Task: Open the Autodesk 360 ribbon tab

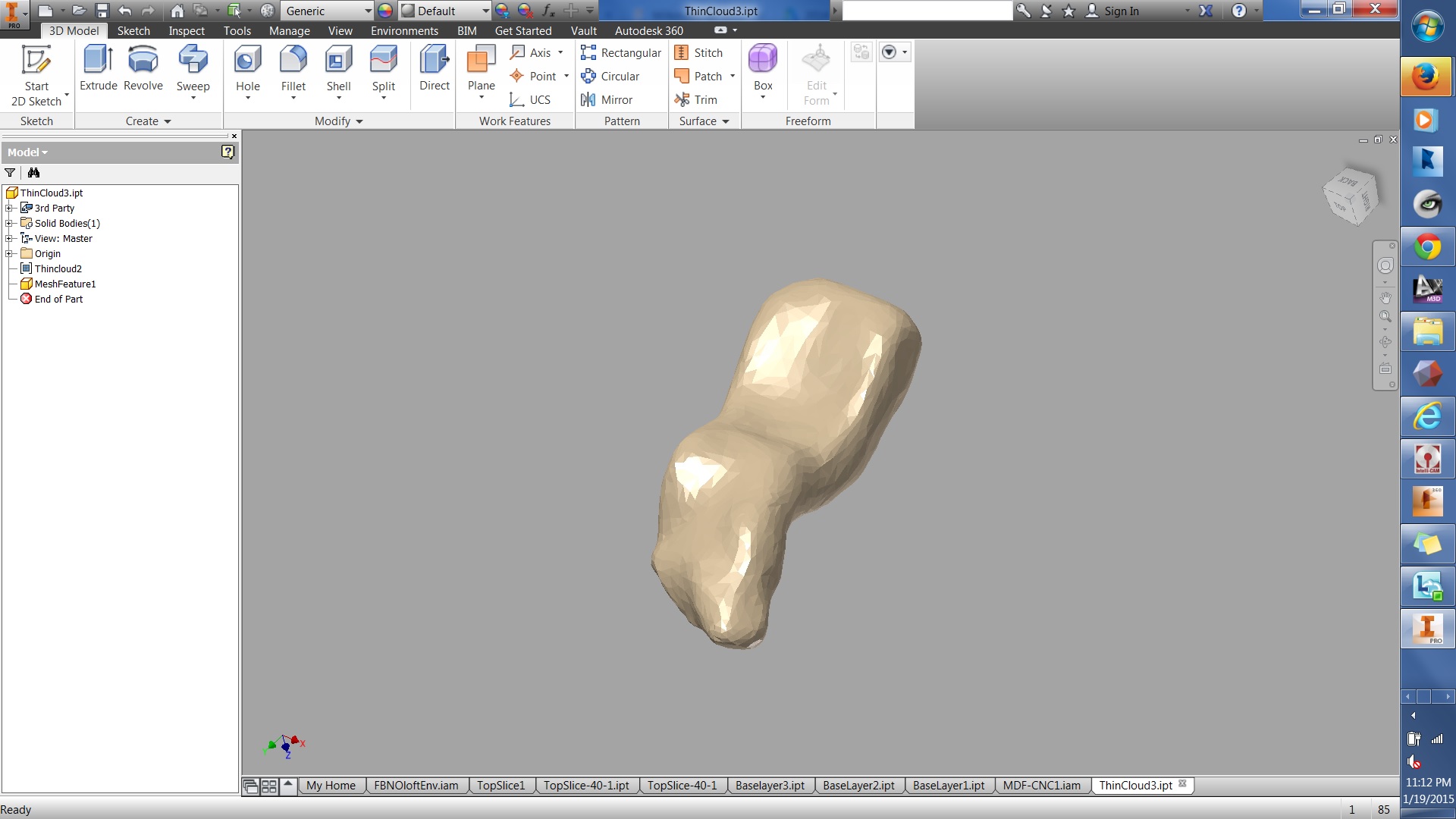Action: [649, 30]
